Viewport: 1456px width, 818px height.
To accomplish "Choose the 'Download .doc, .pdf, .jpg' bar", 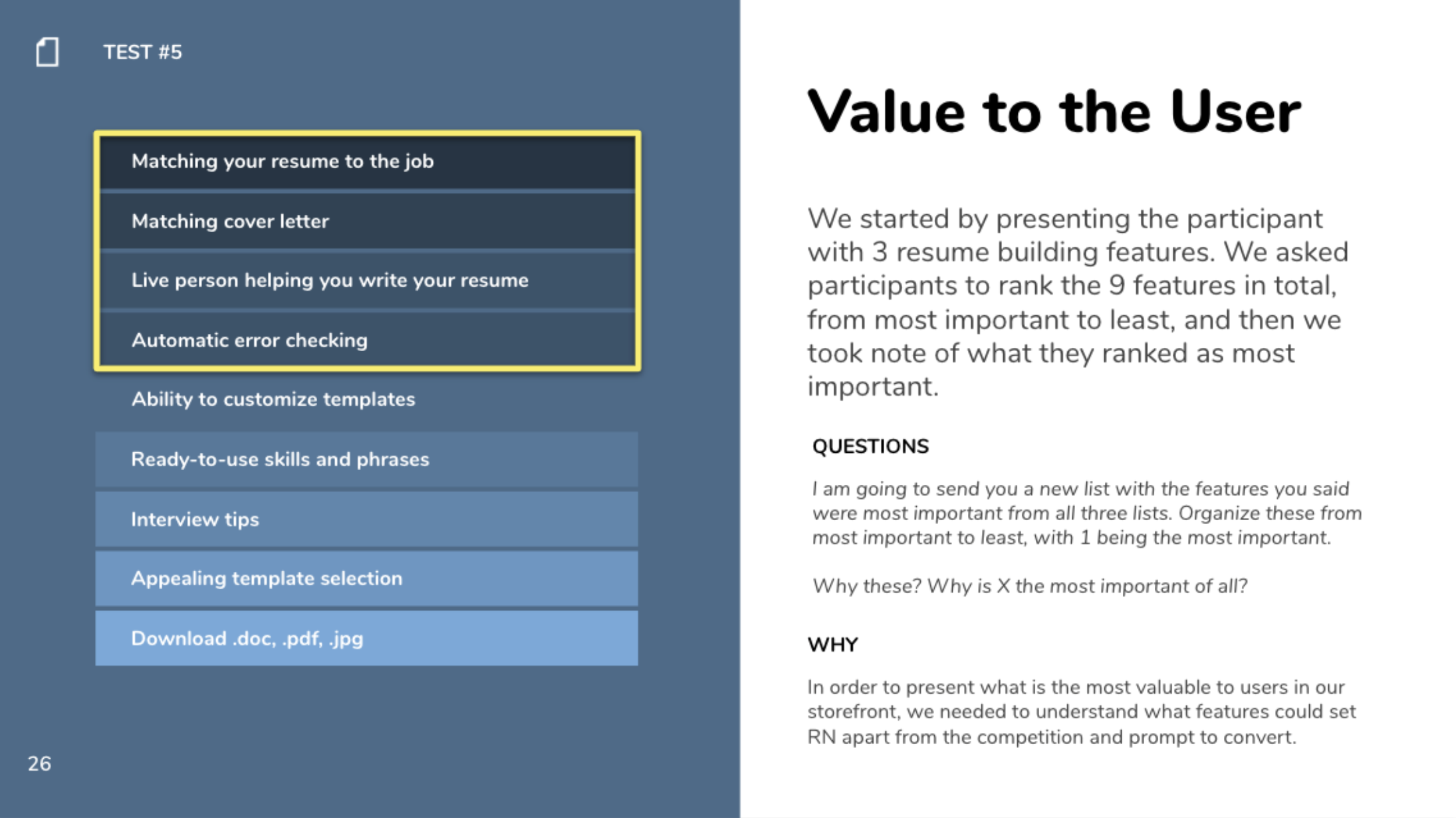I will [367, 638].
